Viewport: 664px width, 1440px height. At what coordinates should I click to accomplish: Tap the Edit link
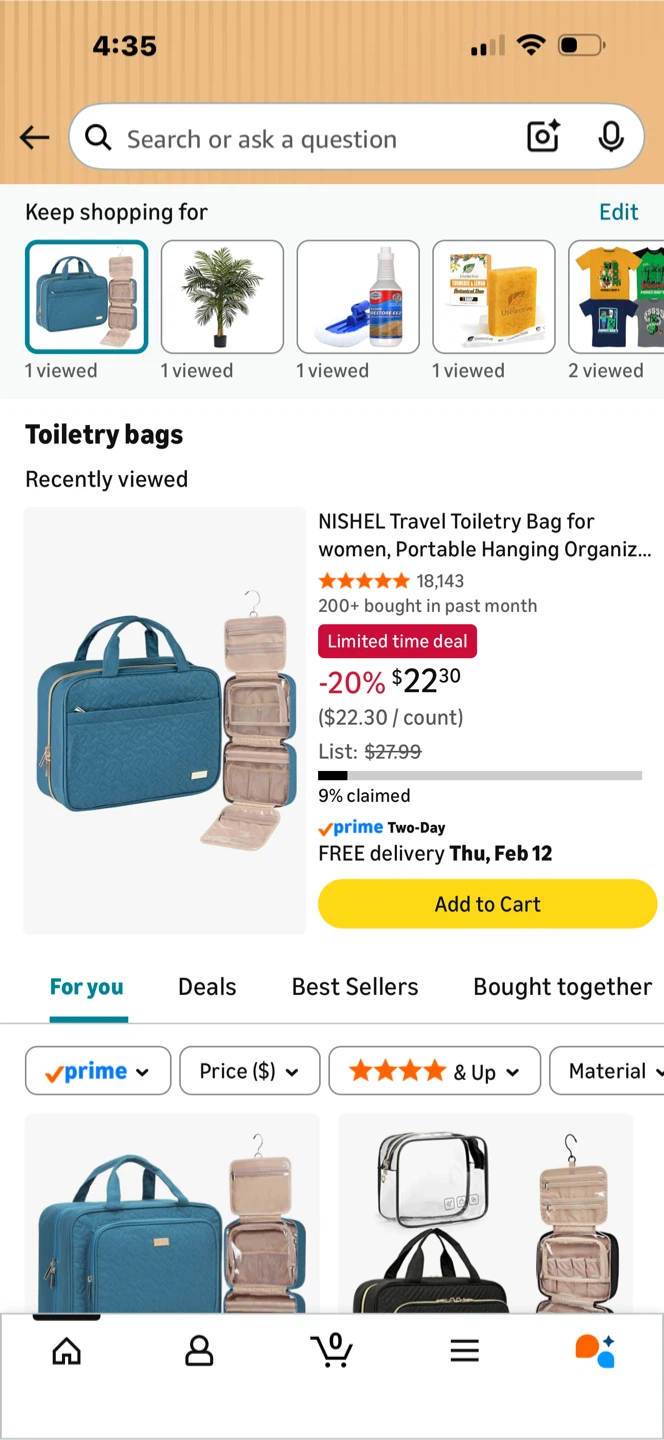pos(618,212)
